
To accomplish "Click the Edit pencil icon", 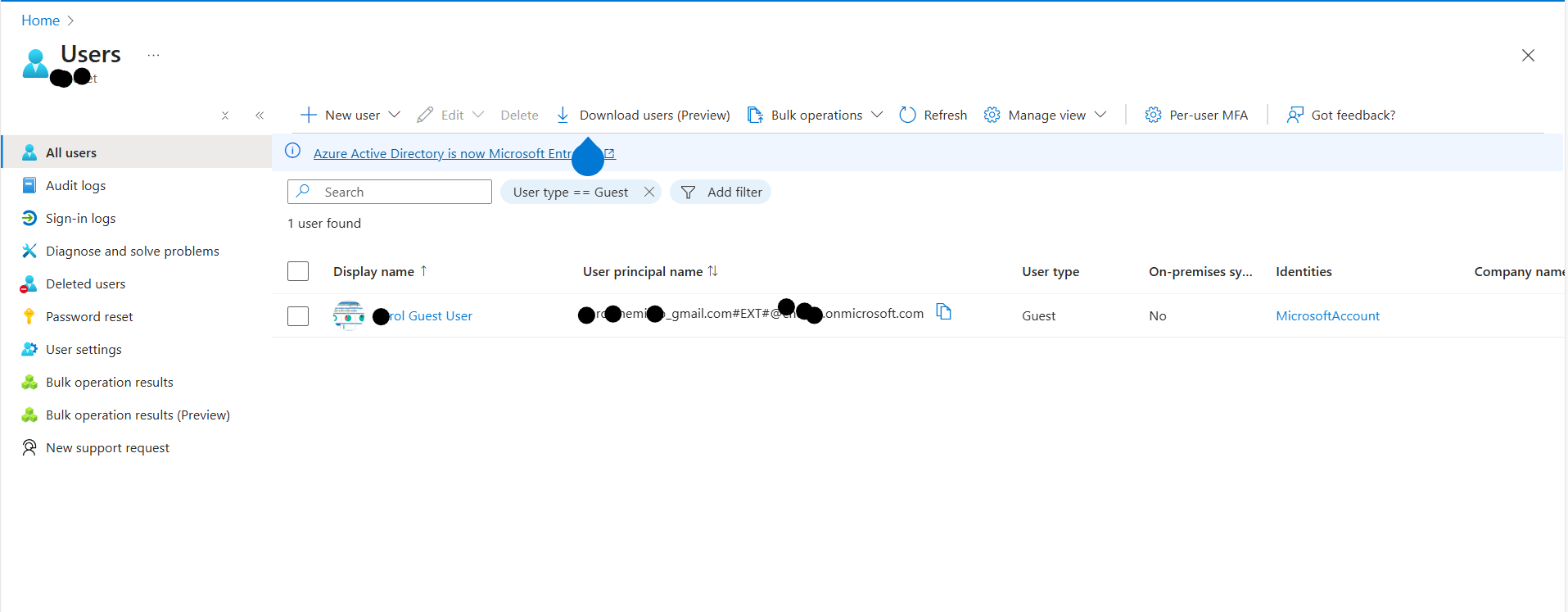I will coord(424,115).
